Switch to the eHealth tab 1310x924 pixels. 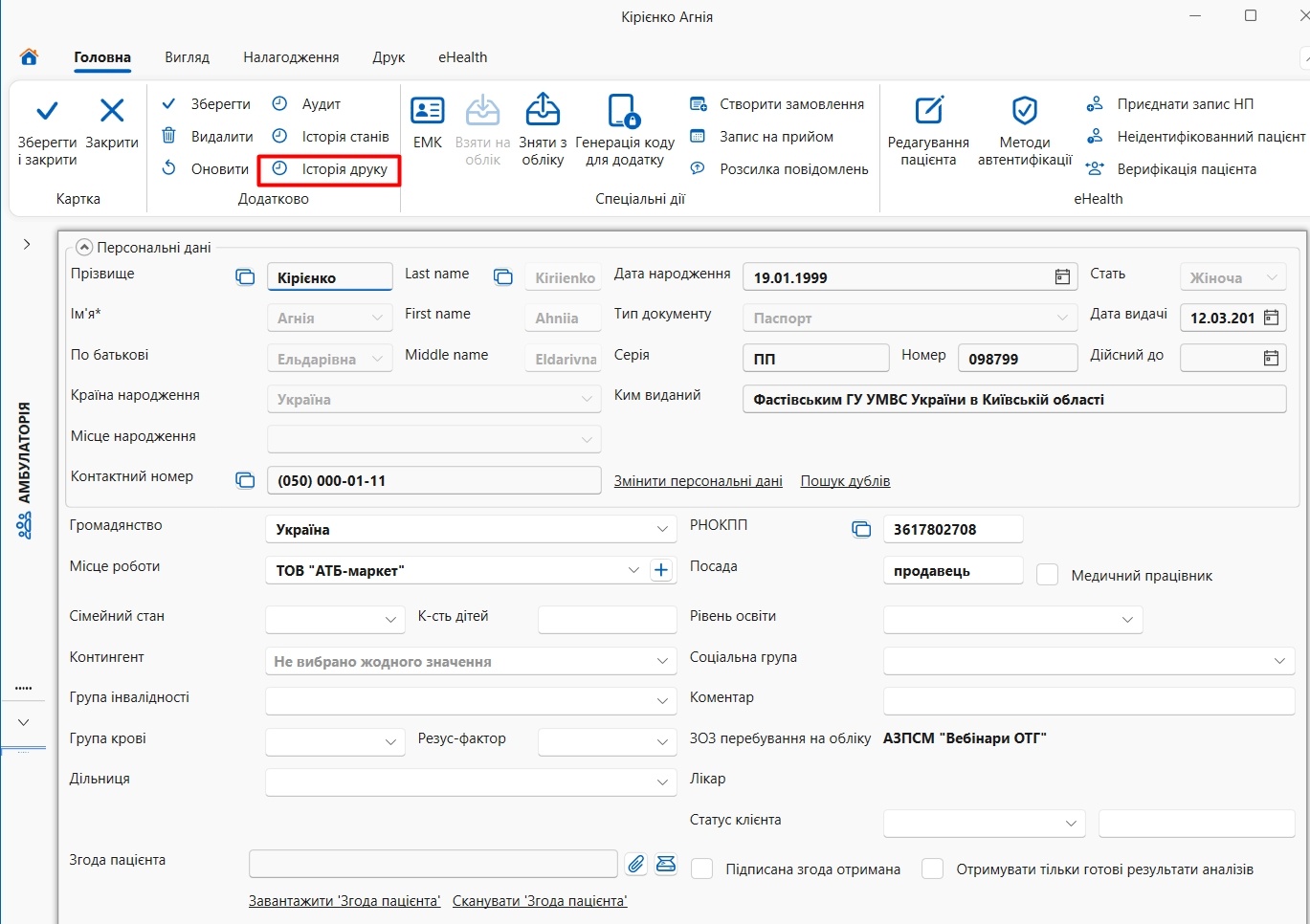click(463, 57)
